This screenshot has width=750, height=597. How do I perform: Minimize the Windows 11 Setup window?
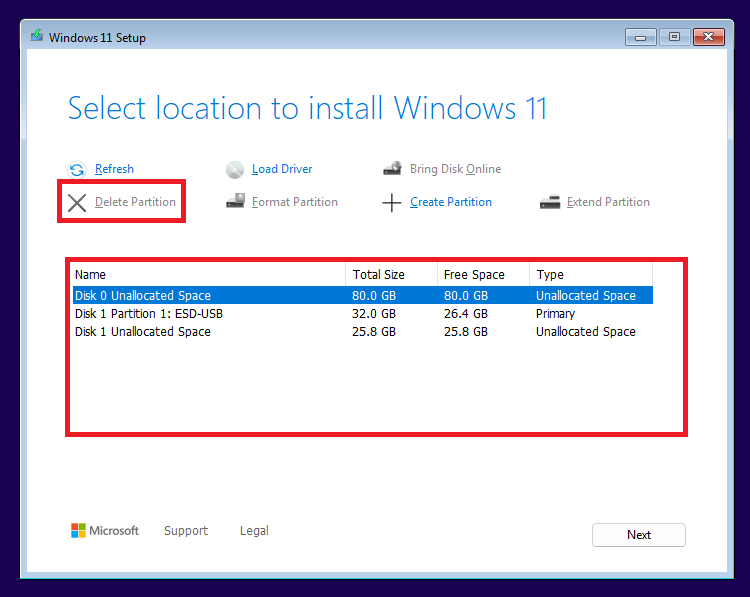640,37
